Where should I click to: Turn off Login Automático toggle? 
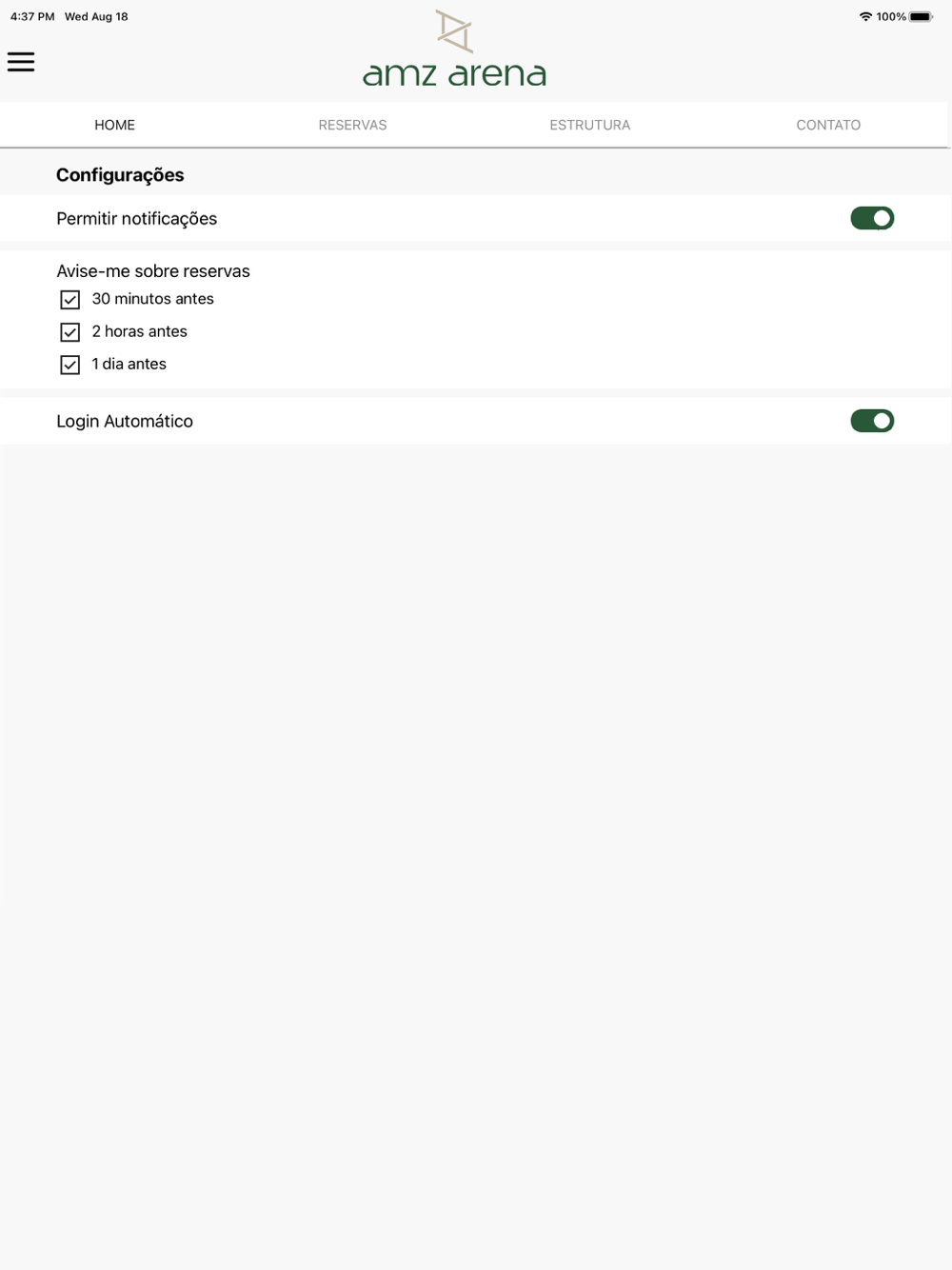[872, 421]
